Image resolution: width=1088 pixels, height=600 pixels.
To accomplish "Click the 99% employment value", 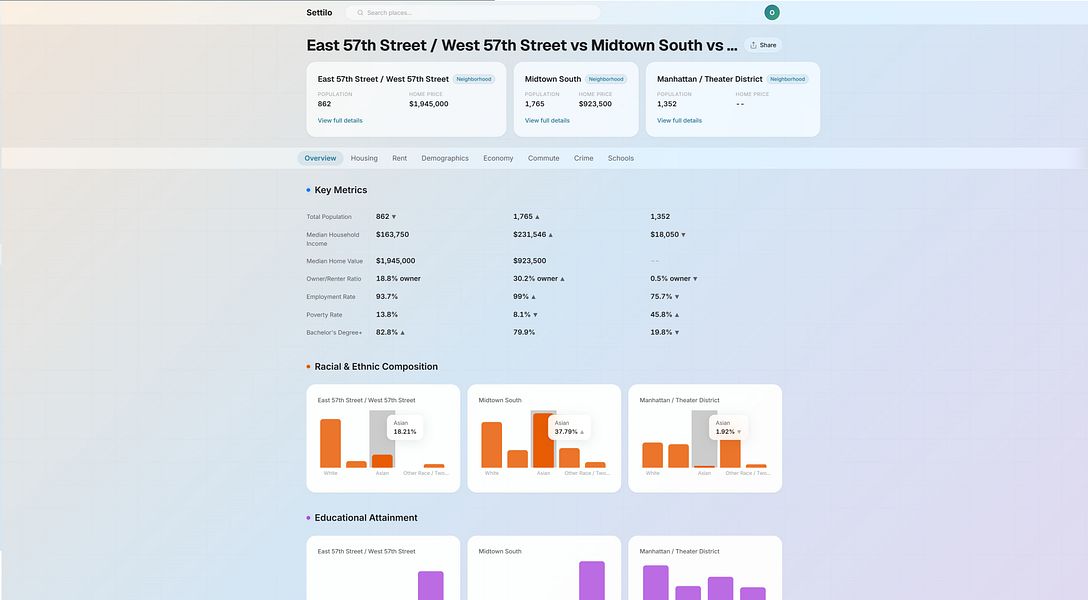I will tap(521, 297).
